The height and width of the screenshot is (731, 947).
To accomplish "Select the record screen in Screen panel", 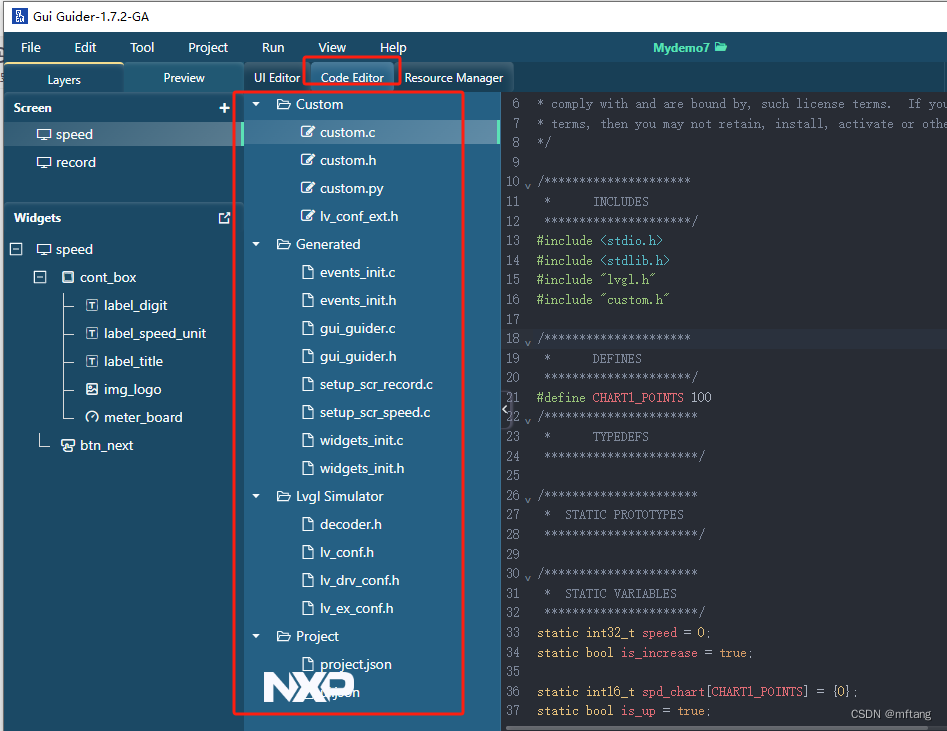I will pyautogui.click(x=73, y=162).
